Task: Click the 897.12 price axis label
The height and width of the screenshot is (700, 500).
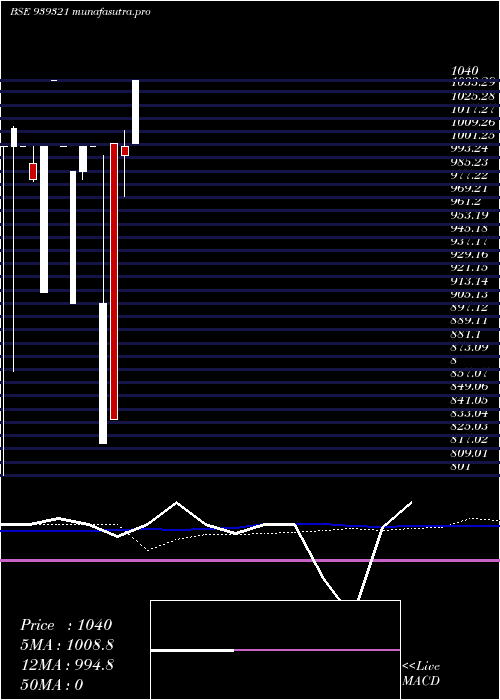Action: click(x=469, y=307)
